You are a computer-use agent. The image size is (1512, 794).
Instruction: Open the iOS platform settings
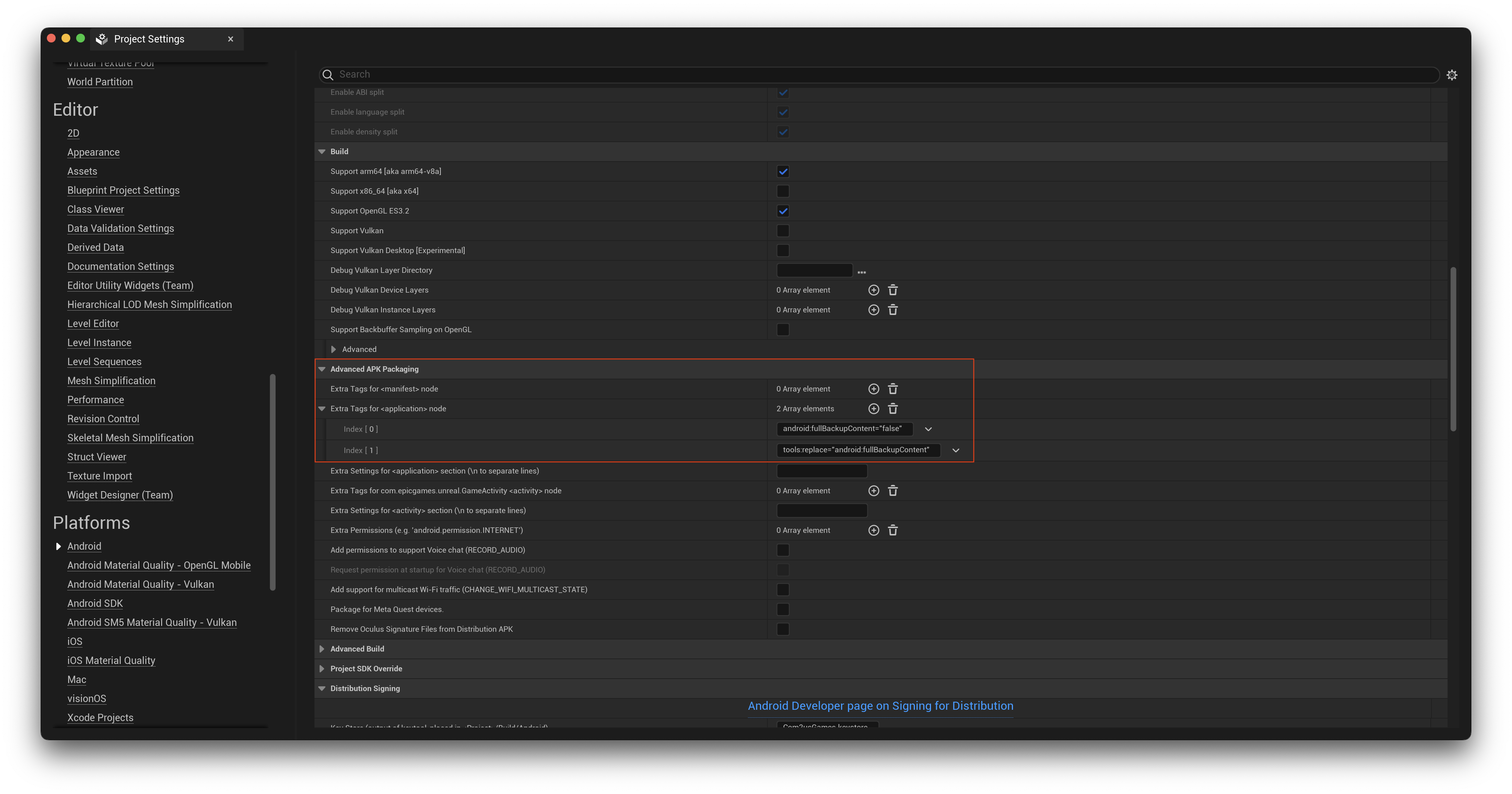(x=75, y=641)
